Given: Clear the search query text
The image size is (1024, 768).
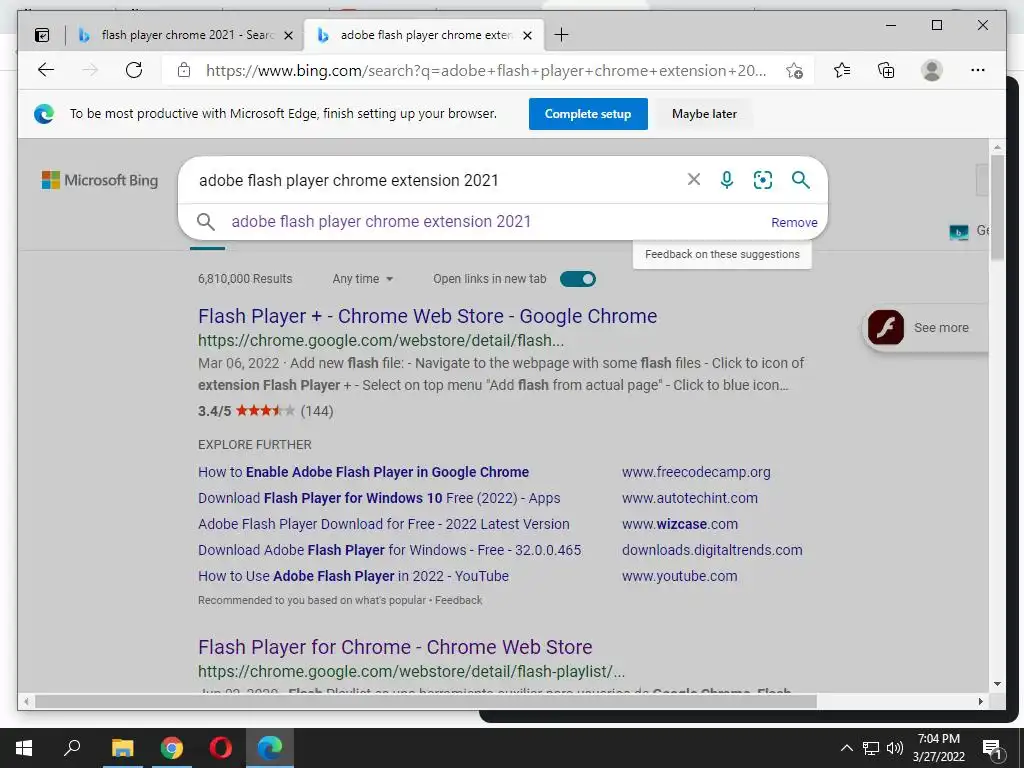Looking at the screenshot, I should tap(694, 180).
